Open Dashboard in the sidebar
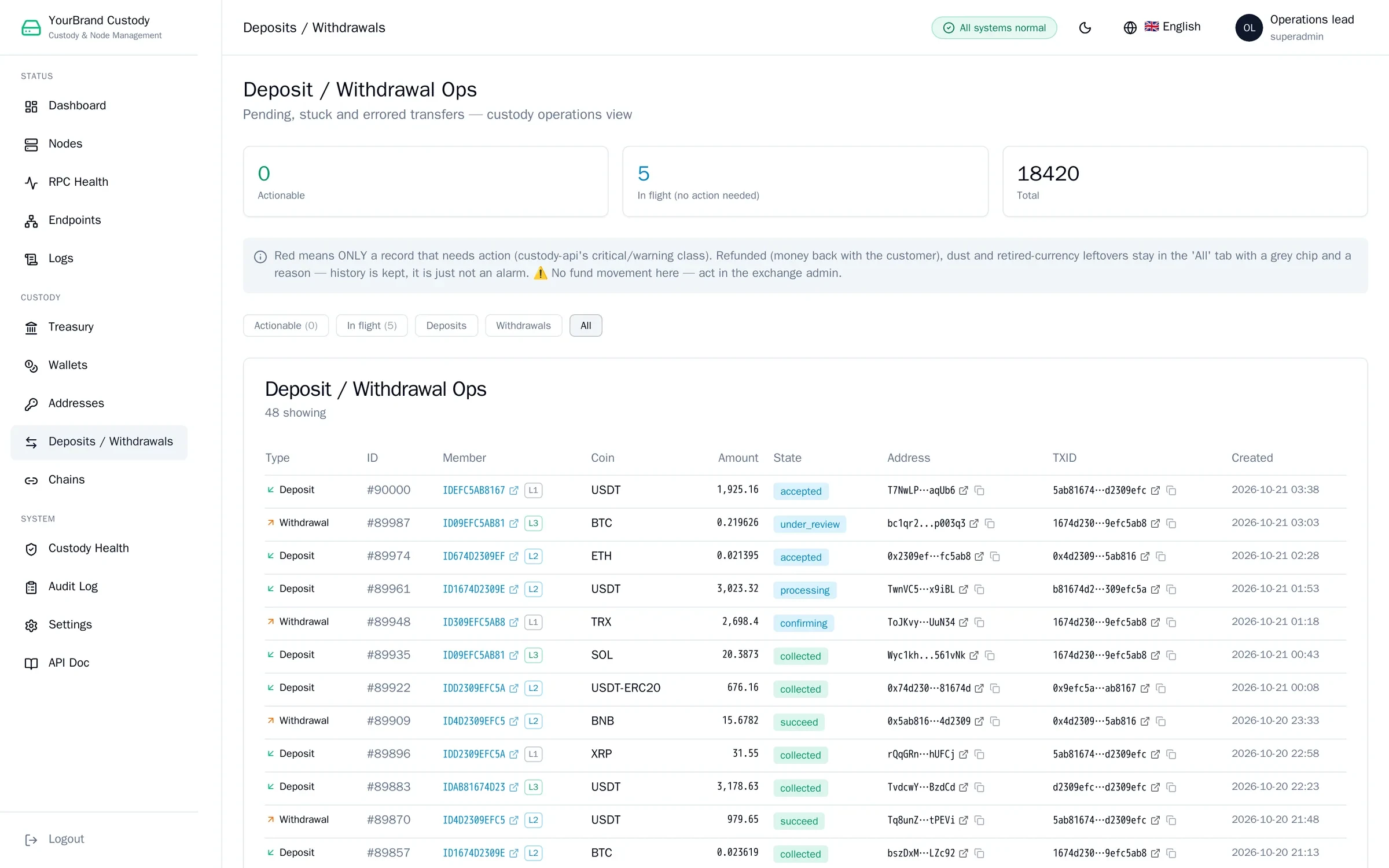1389x868 pixels. coord(99,106)
